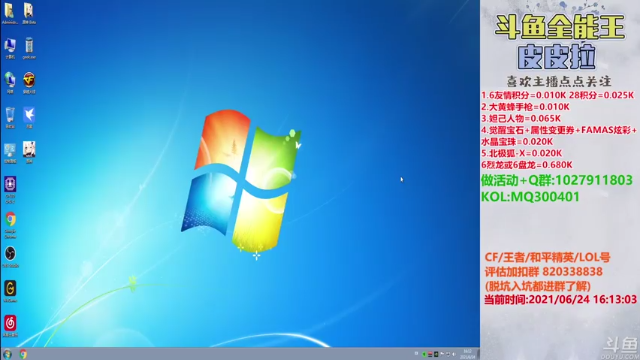640x360 pixels.
Task: Click the 当前时间 timestamp text
Action: click(560, 300)
